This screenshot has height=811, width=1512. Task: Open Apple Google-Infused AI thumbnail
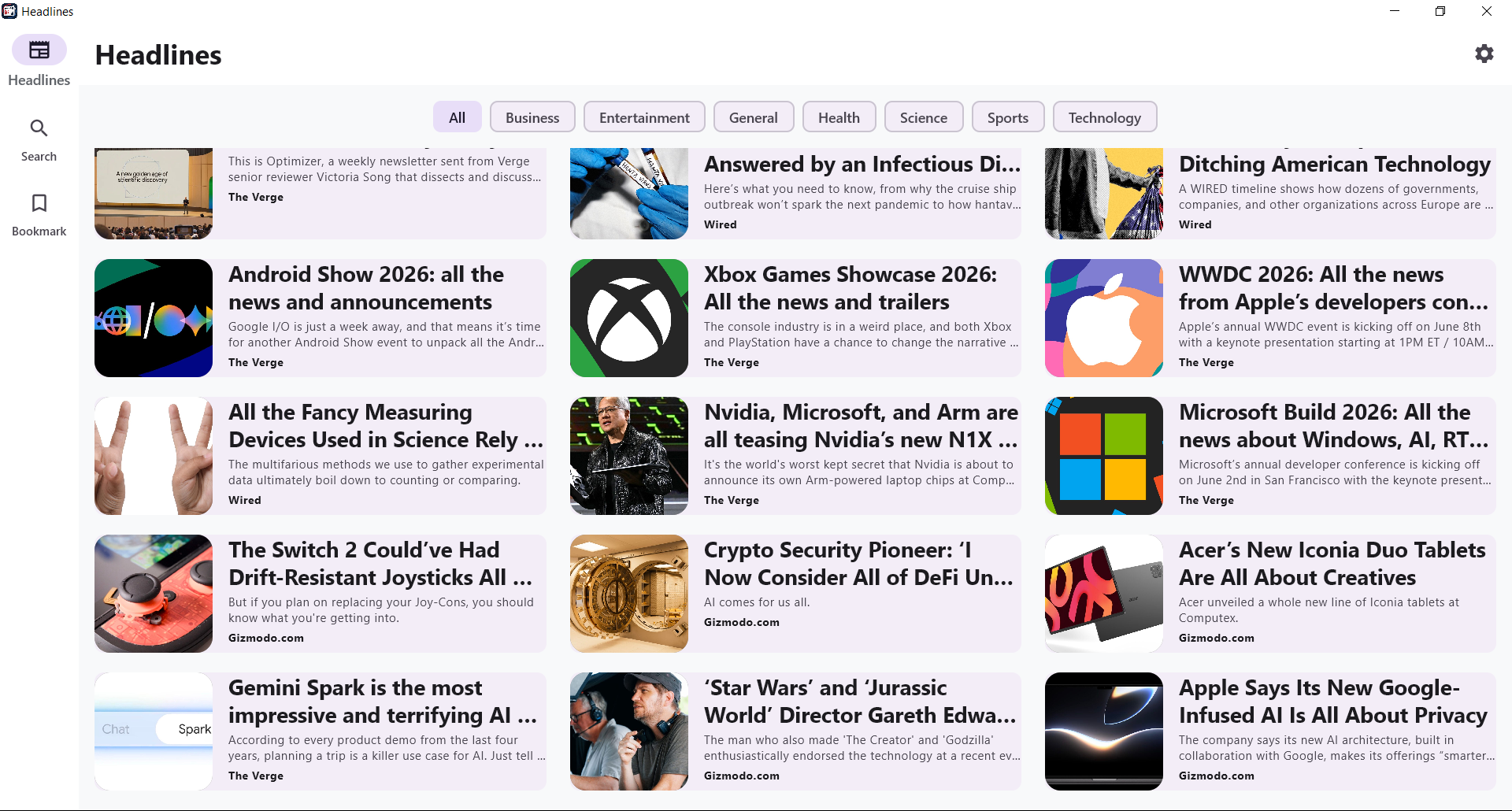tap(1104, 731)
